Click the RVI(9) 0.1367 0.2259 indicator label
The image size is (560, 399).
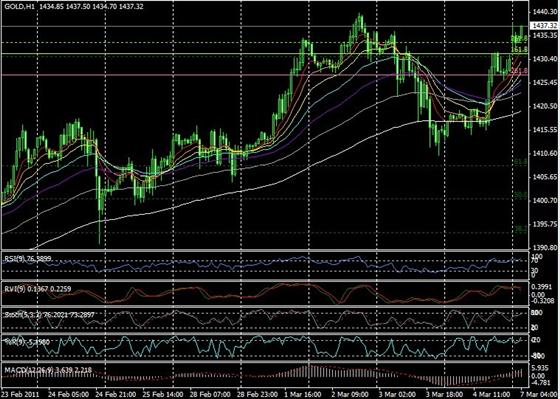[x=38, y=289]
